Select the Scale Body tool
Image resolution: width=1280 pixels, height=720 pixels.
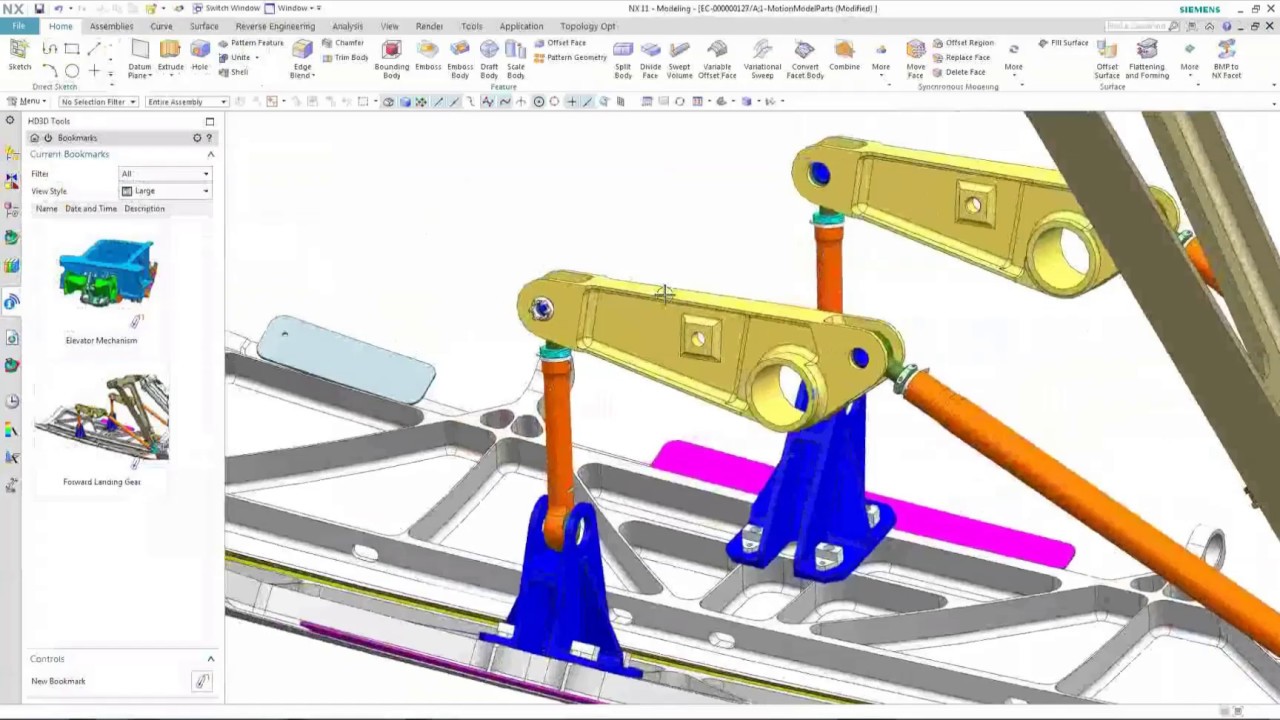coord(515,59)
